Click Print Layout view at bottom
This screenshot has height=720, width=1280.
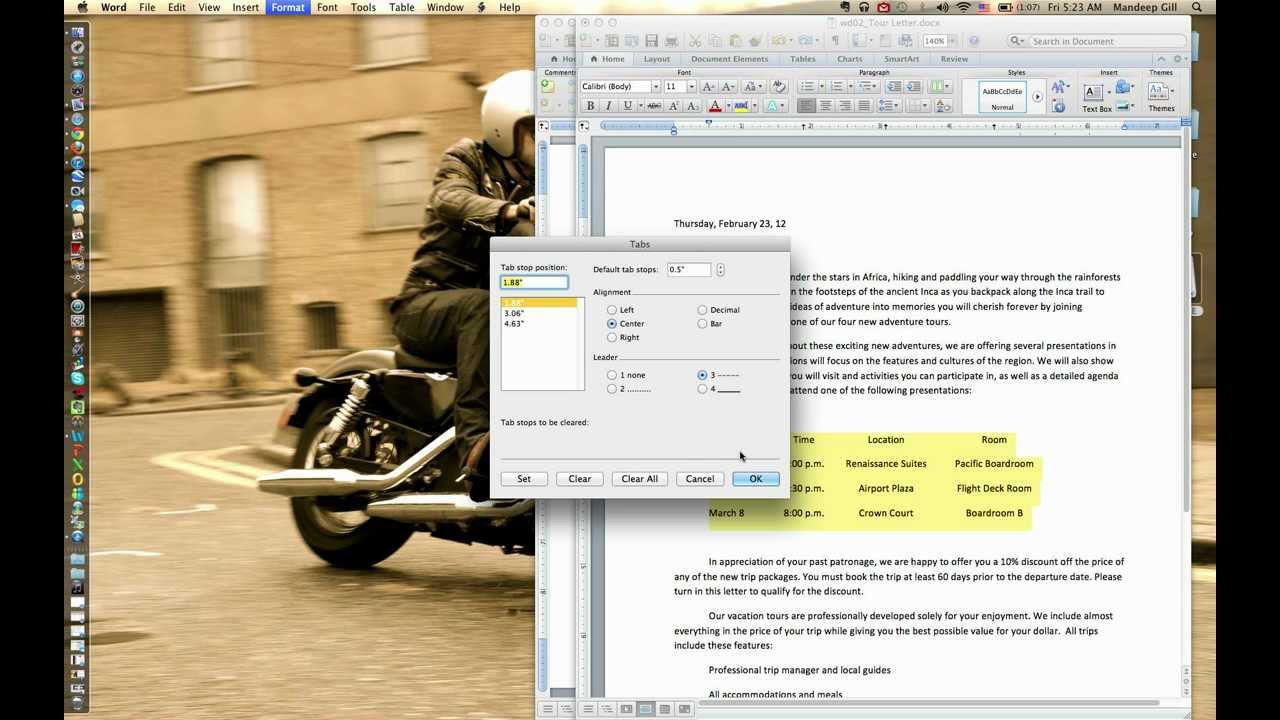pyautogui.click(x=646, y=709)
